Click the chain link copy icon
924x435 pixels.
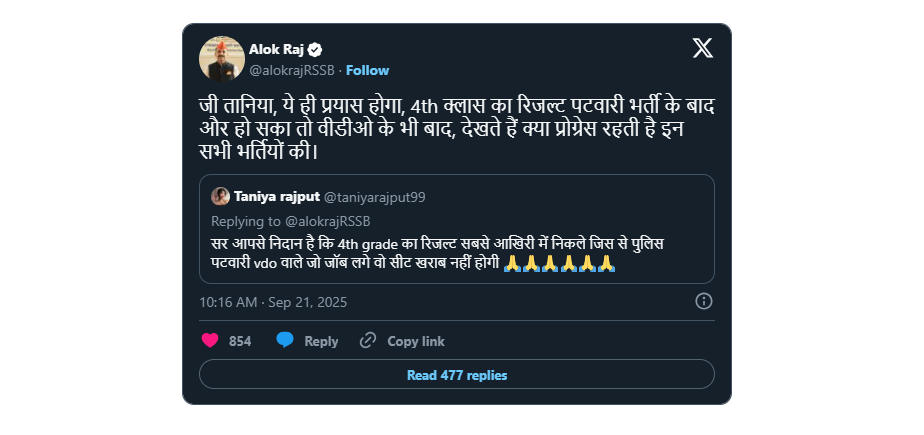pyautogui.click(x=368, y=341)
